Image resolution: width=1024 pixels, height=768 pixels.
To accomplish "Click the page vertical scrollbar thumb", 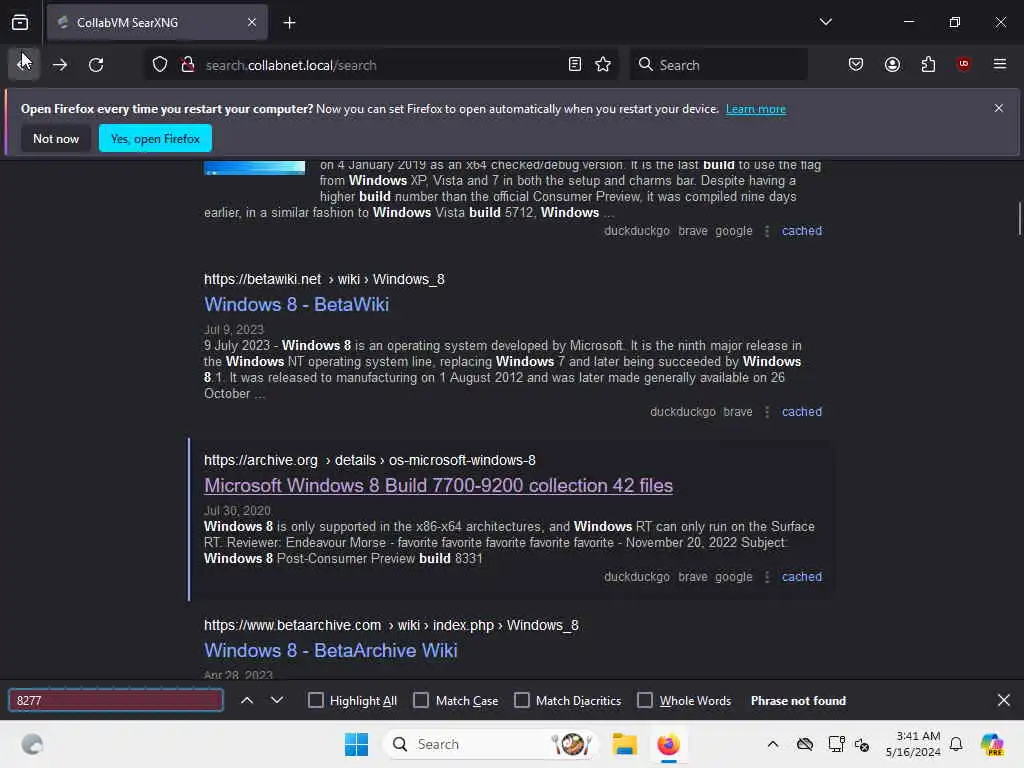I will (x=1019, y=219).
